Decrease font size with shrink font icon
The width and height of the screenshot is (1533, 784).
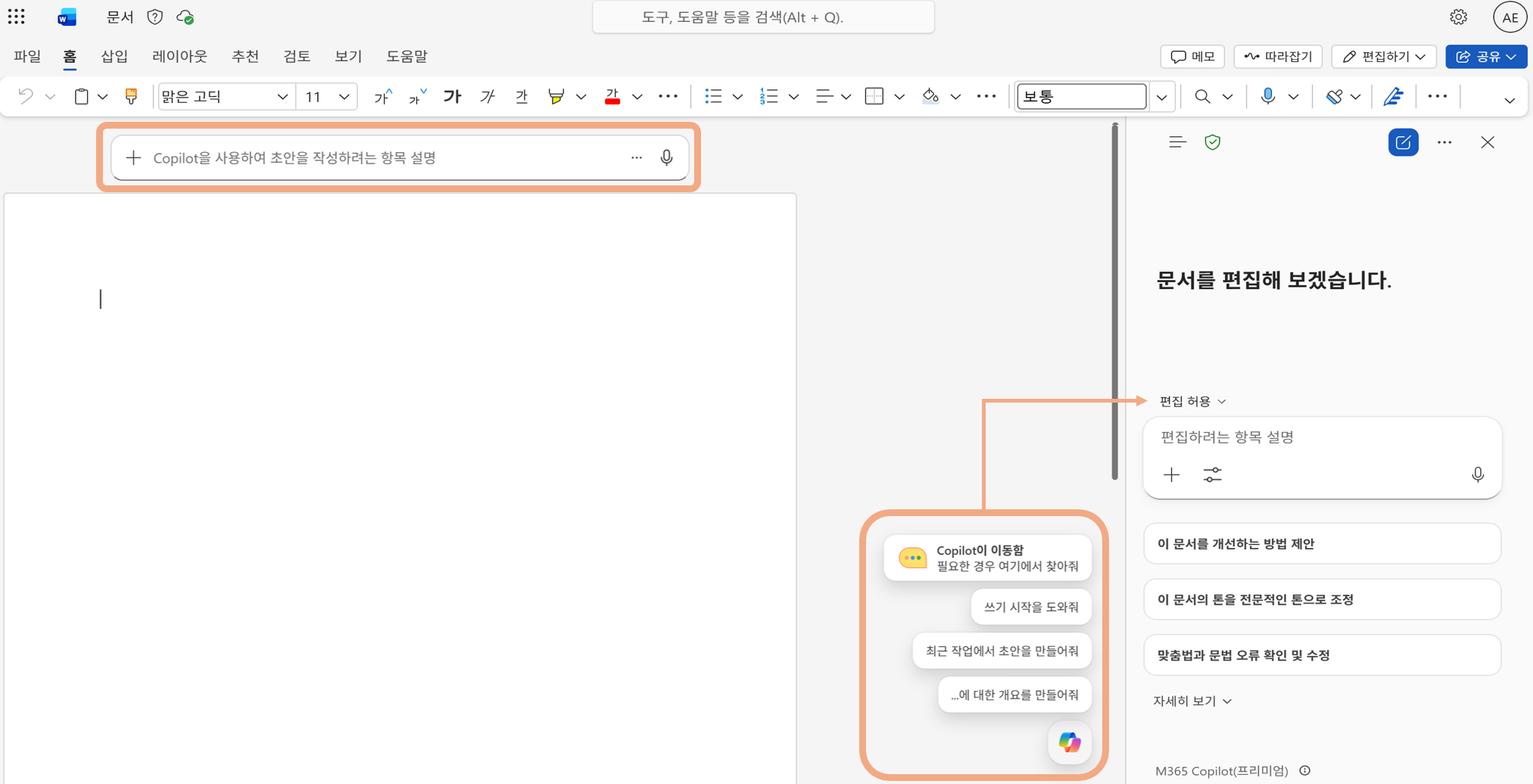pos(417,96)
